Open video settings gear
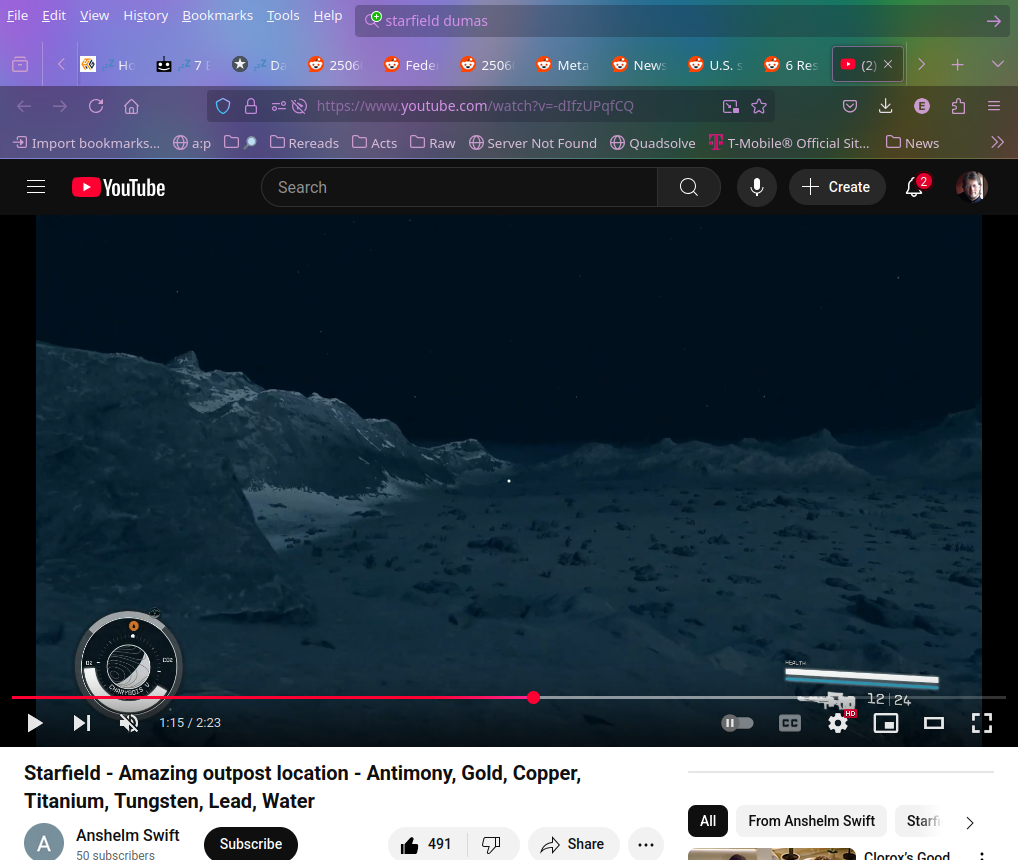This screenshot has width=1018, height=860. pyautogui.click(x=838, y=723)
